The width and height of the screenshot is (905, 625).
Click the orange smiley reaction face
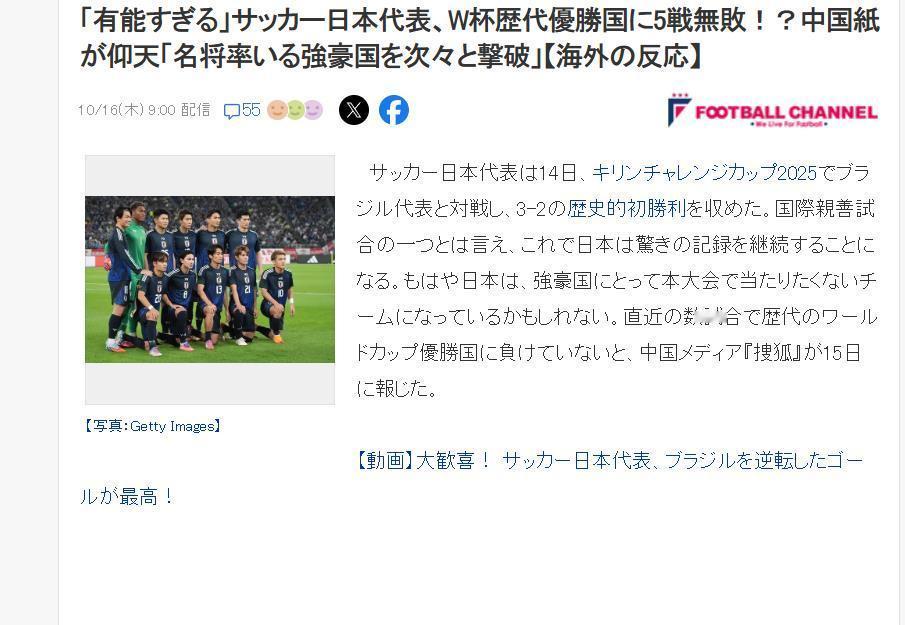pyautogui.click(x=277, y=110)
